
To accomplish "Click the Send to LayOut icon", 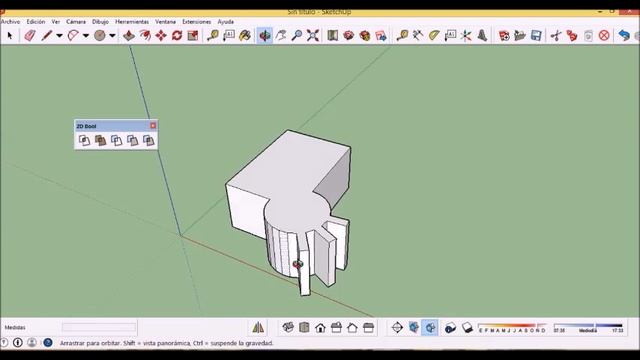I will point(381,36).
